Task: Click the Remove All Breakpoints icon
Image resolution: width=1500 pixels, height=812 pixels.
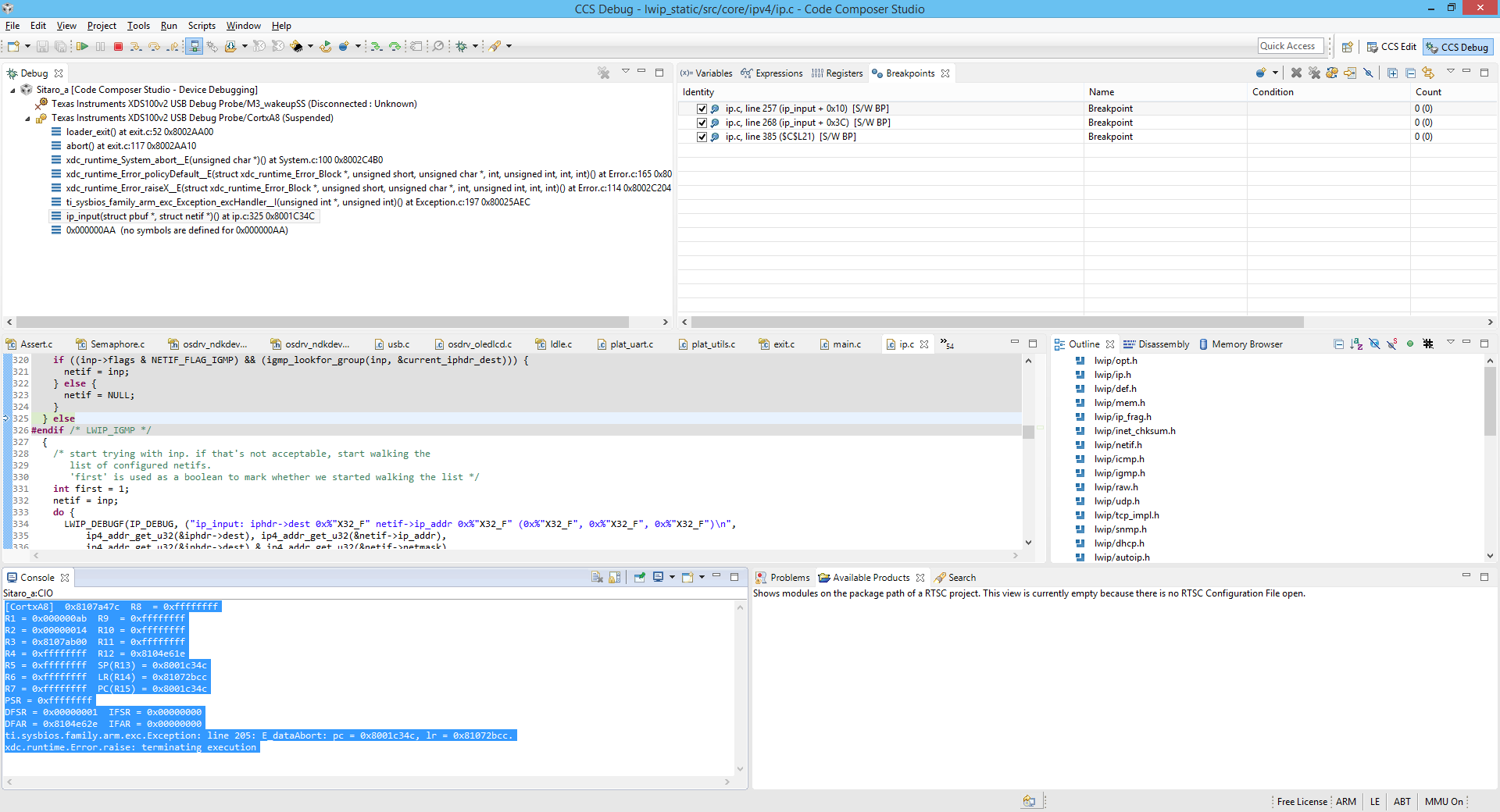Action: tap(1314, 73)
